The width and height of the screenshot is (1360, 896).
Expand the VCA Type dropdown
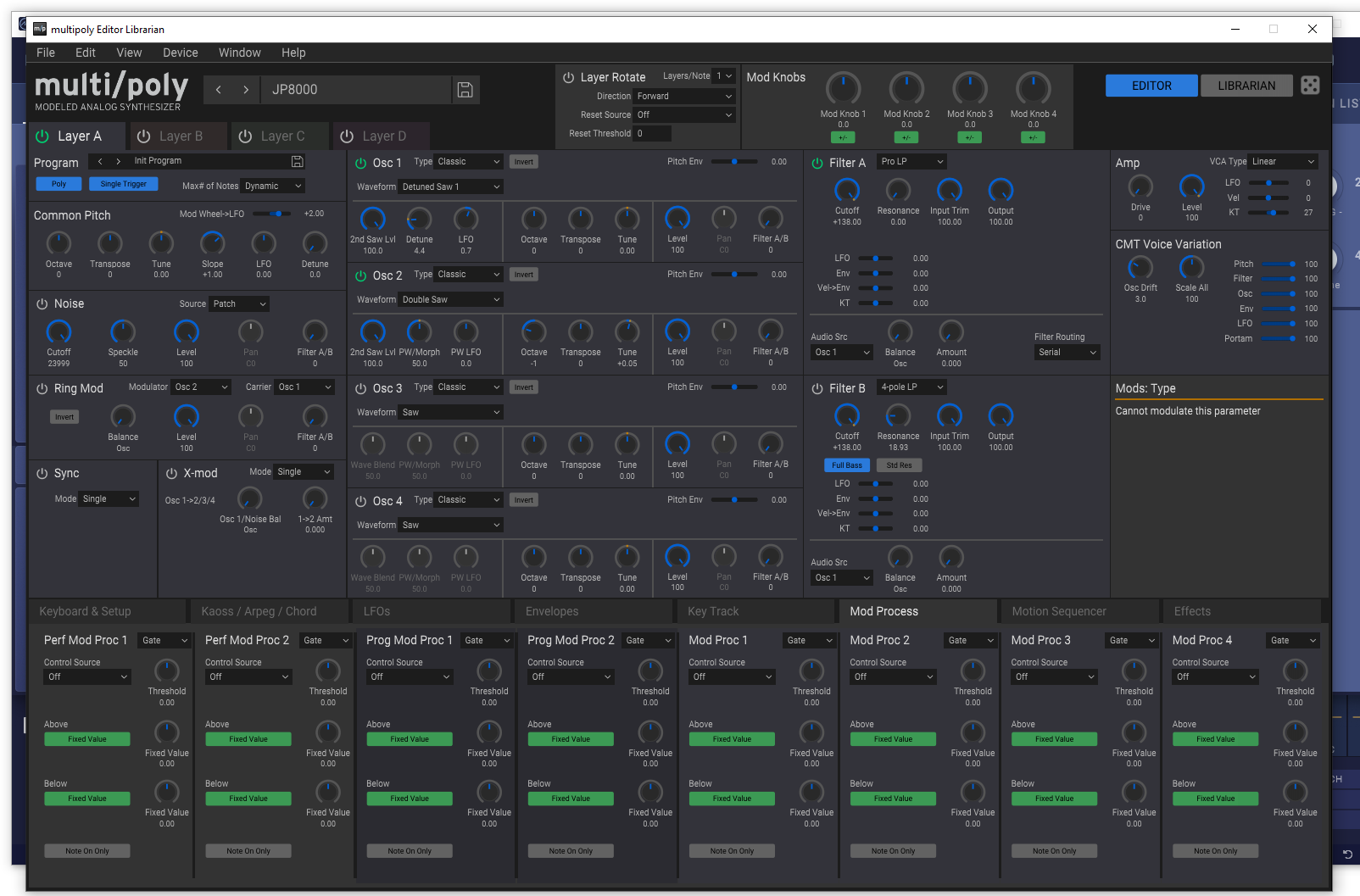[x=1283, y=162]
